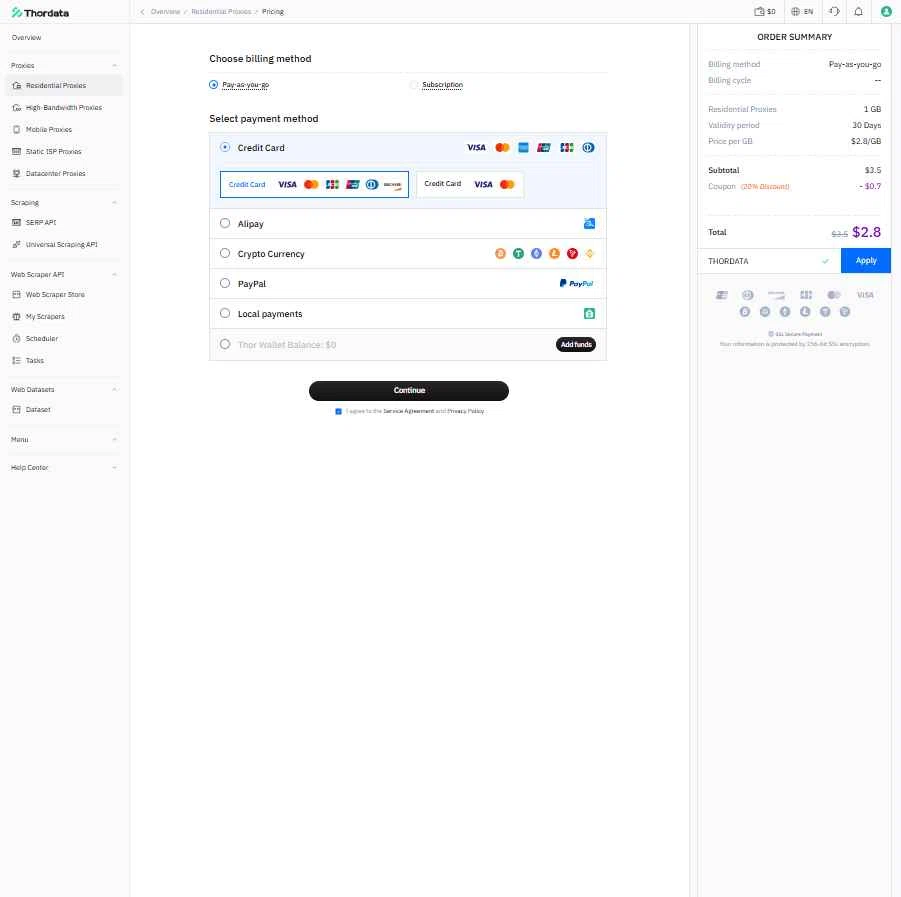Open Static ISP Proxies page

click(x=53, y=152)
